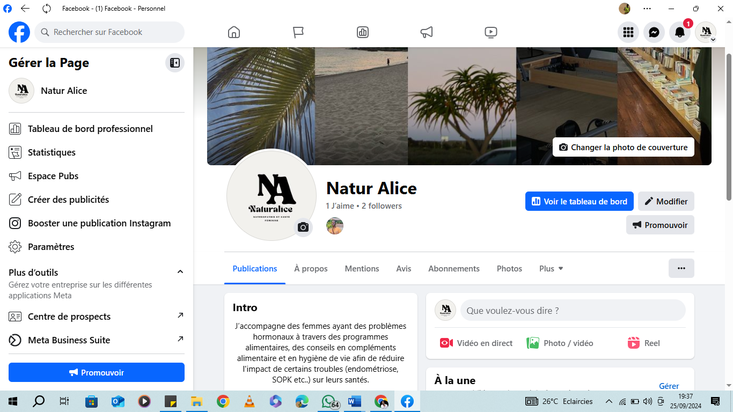733x412 pixels.
Task: Reload the page with the refresh icon
Action: (46, 8)
